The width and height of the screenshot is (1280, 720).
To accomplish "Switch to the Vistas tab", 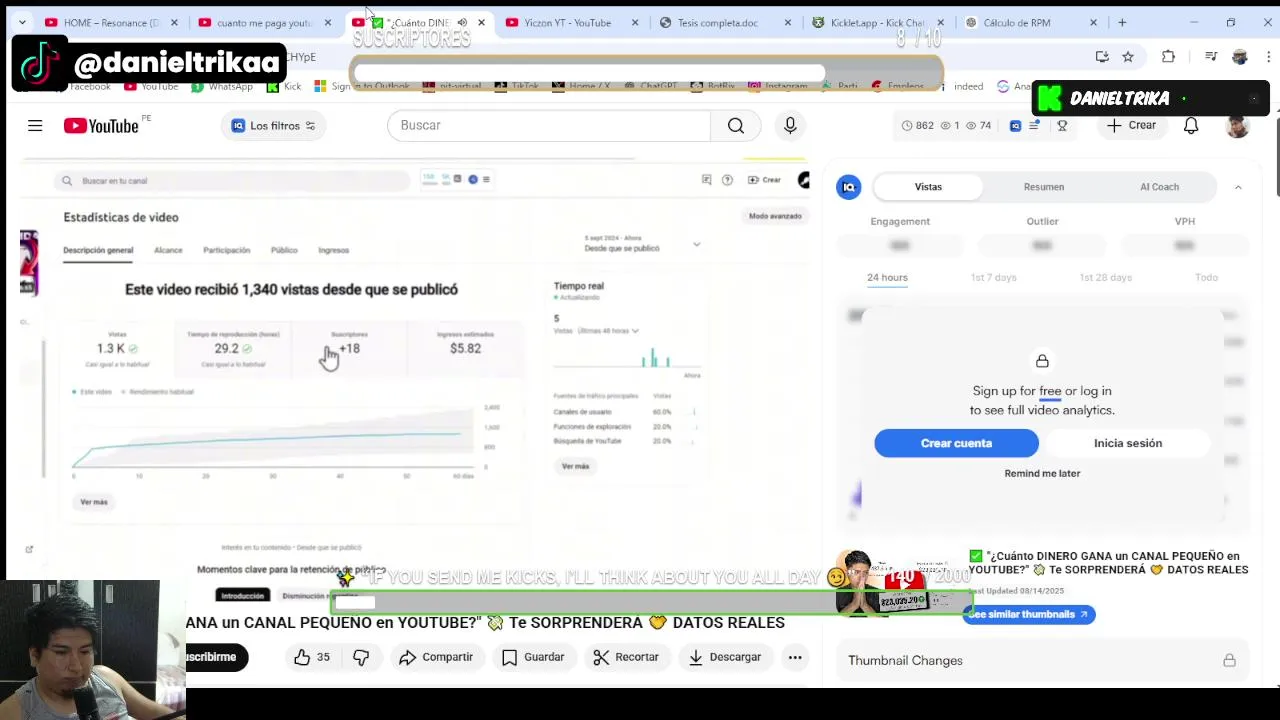I will point(928,187).
